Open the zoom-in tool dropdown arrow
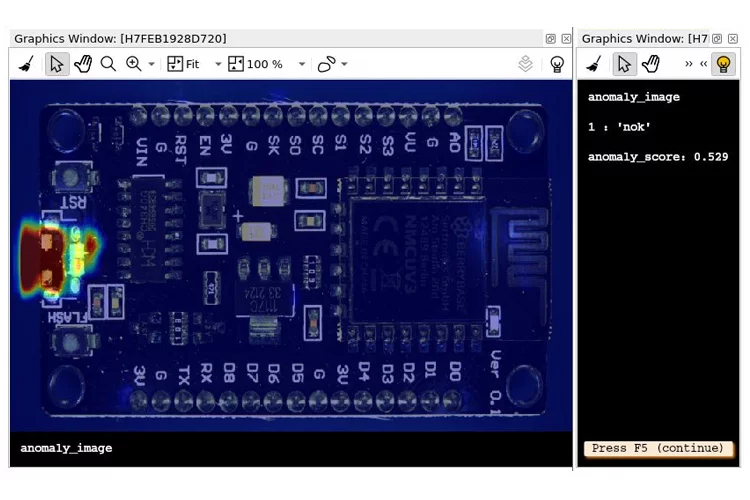The image size is (750, 500). click(x=152, y=64)
